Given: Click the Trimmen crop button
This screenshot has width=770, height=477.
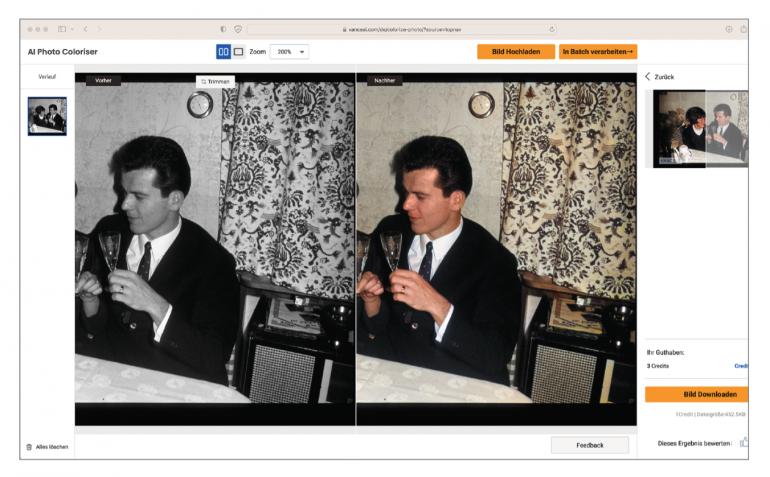Looking at the screenshot, I should point(215,82).
